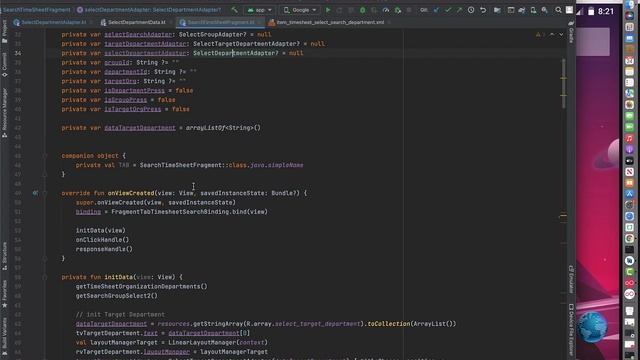This screenshot has width=640, height=360.
Task: Open the Search Everywhere magnifier icon
Action: 558,10
